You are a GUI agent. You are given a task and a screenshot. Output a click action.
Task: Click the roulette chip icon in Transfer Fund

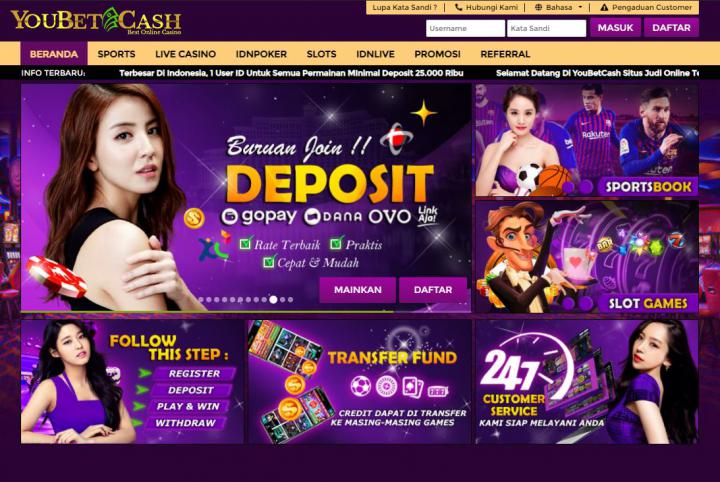click(x=386, y=386)
